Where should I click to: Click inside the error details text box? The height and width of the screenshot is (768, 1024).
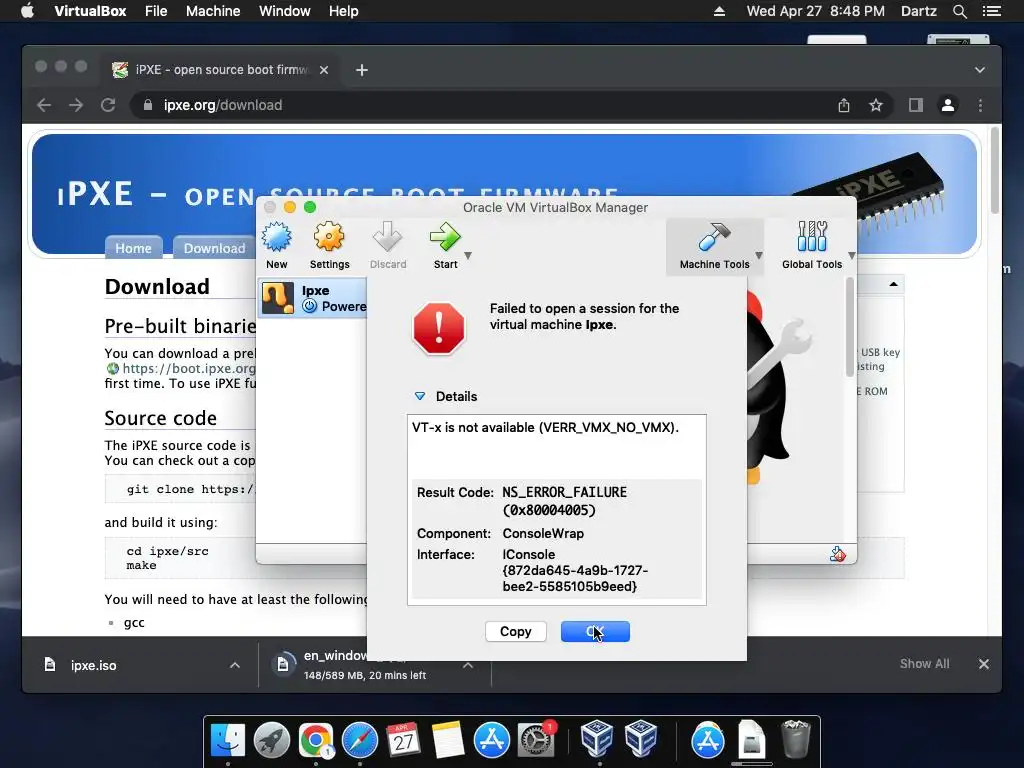556,509
